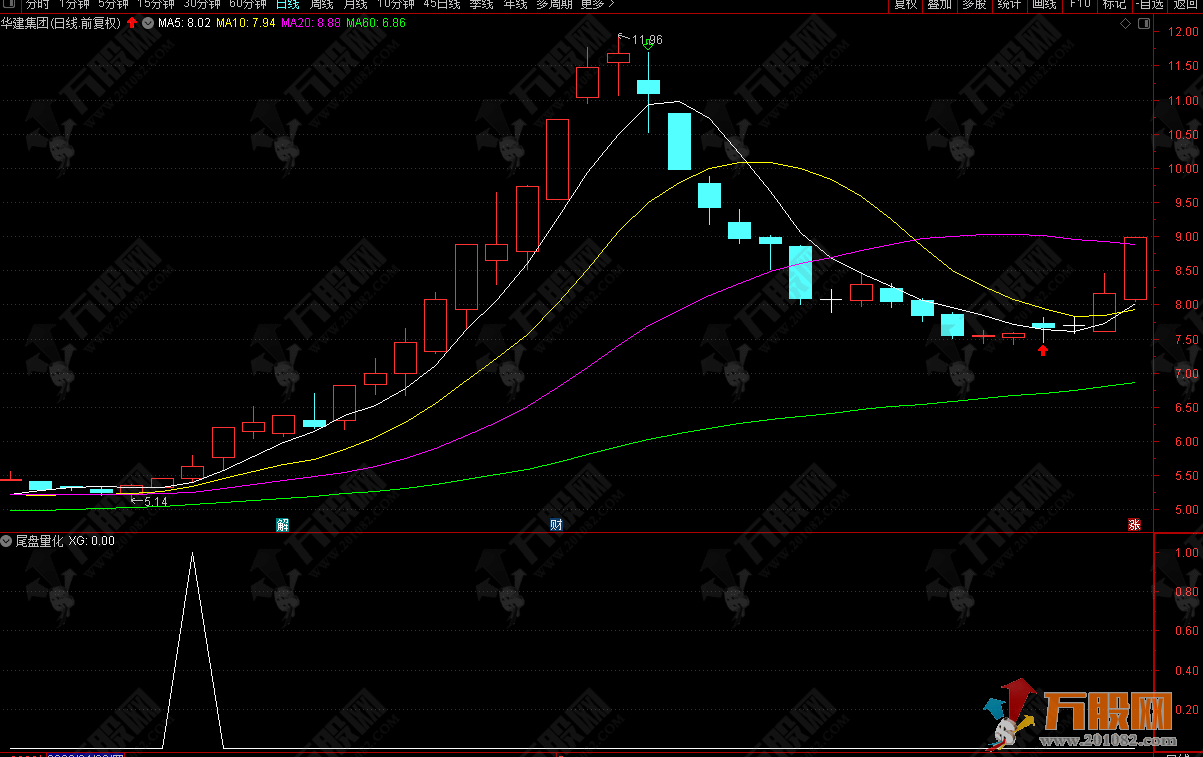Click the MA5: 8.02 label
1203x757 pixels.
tap(184, 22)
